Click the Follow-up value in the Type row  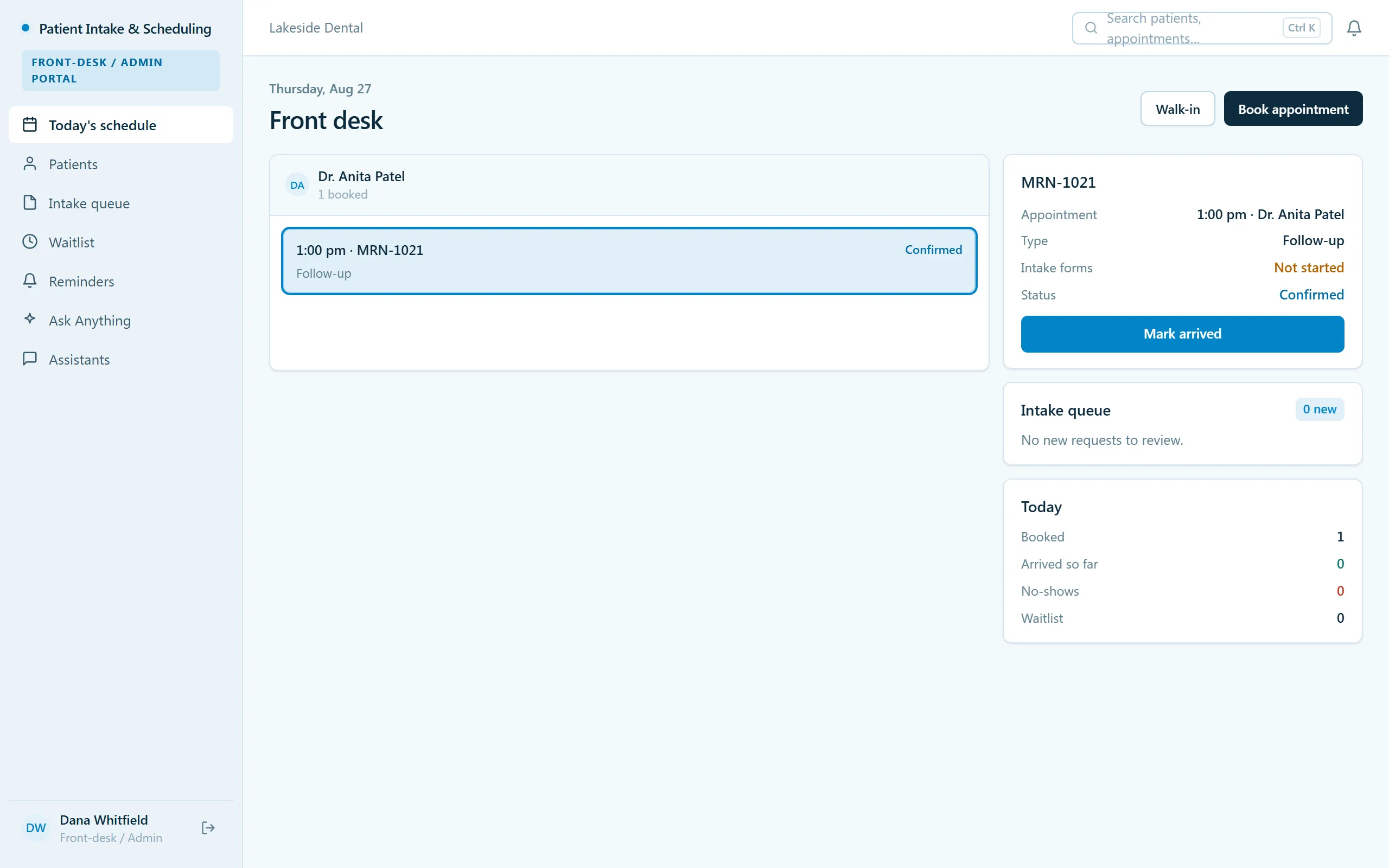[x=1313, y=240]
